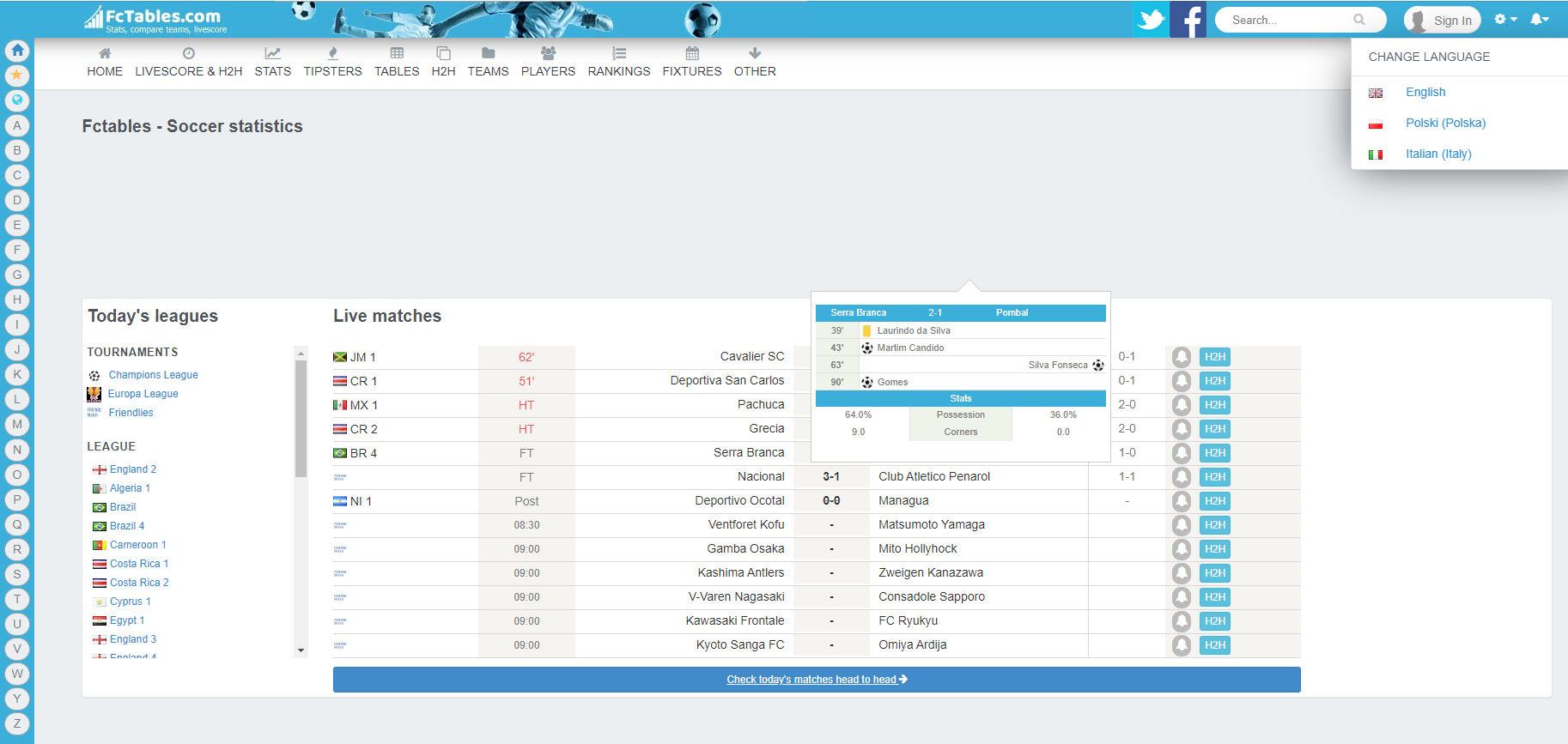Click the JM 1 league flag label
1568x744 pixels.
click(355, 357)
